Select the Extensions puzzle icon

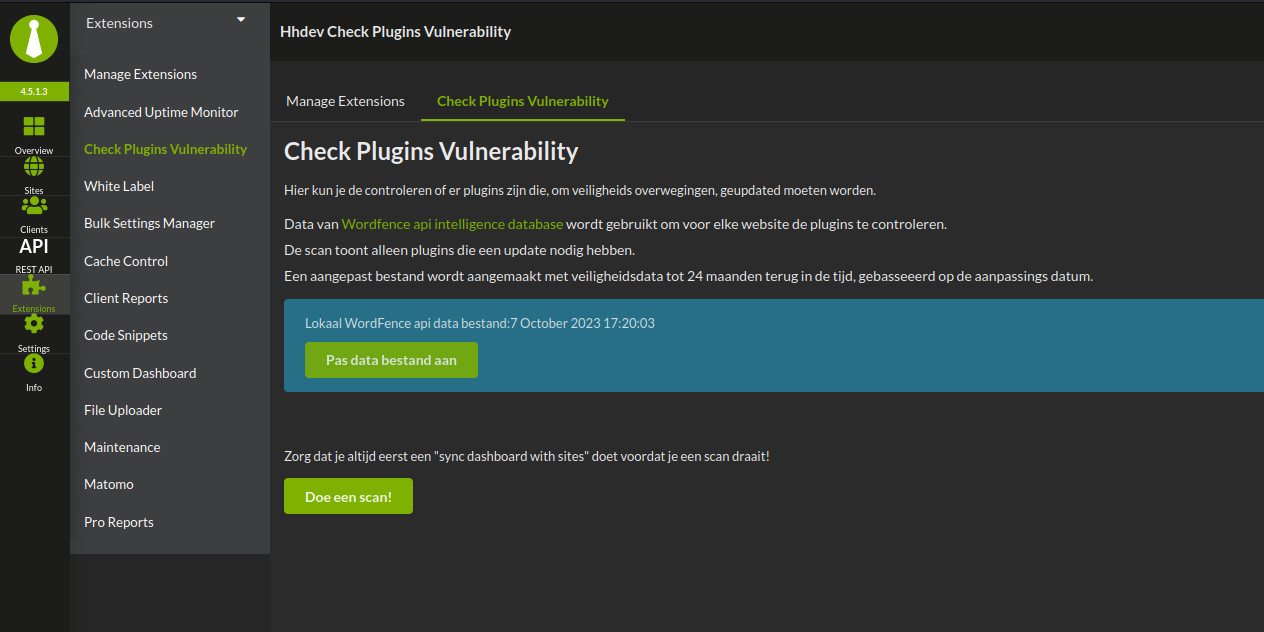click(34, 289)
